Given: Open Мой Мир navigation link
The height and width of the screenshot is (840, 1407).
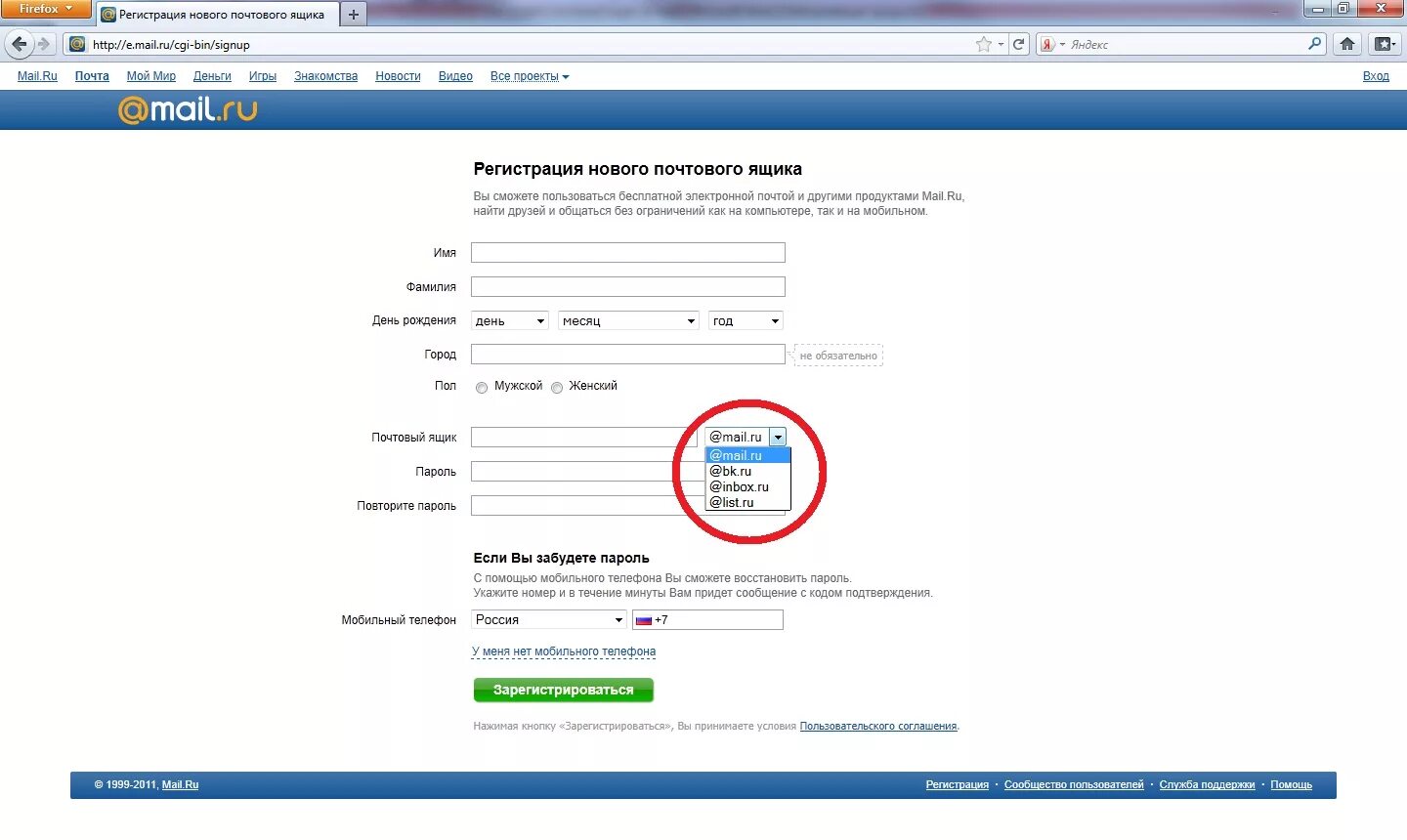Looking at the screenshot, I should pos(151,76).
